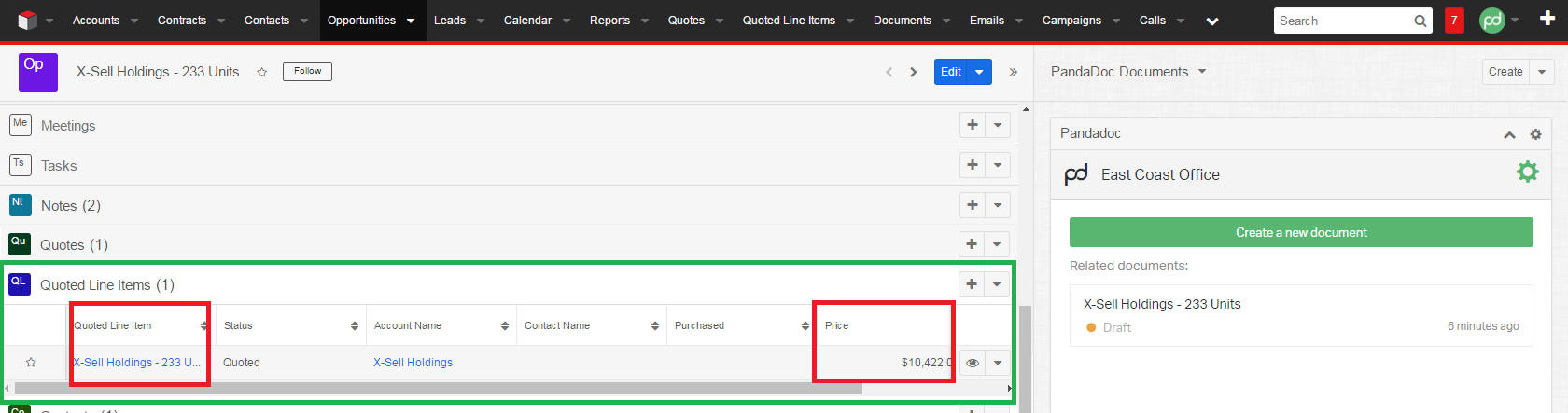
Task: Open the red notifications badge showing 7
Action: pyautogui.click(x=1454, y=21)
